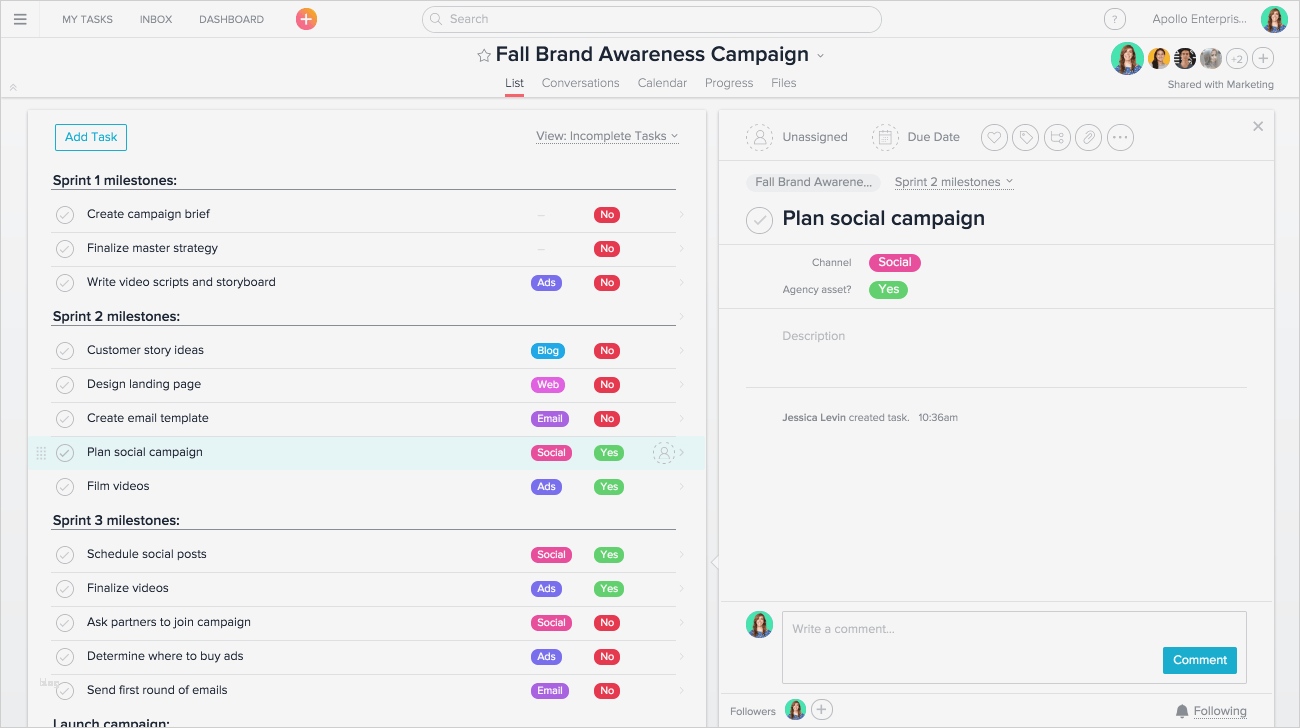Mark 'Create campaign brief' task complete
Viewport: 1300px width, 728px height.
click(65, 215)
